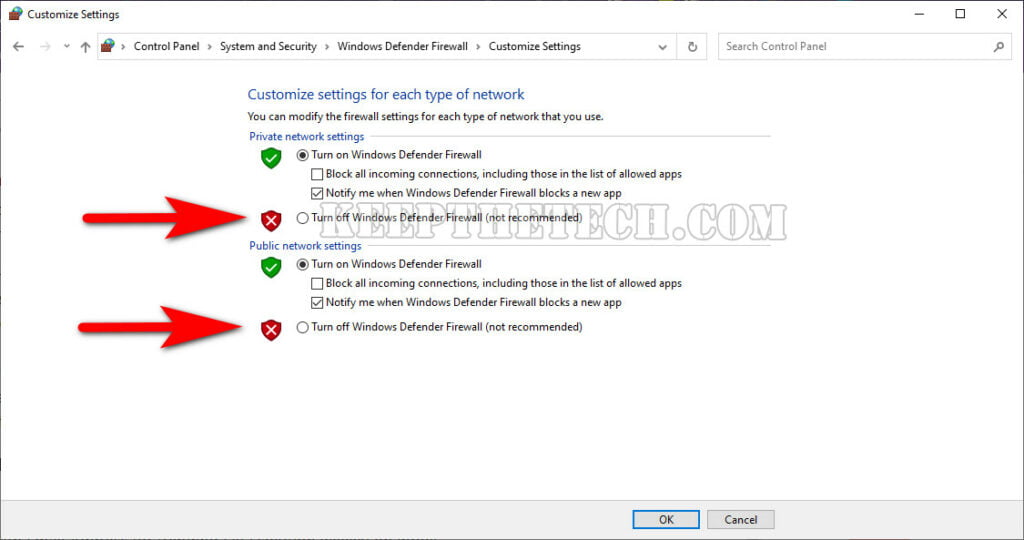
Task: Focus the Search Control Panel field
Action: click(x=865, y=46)
